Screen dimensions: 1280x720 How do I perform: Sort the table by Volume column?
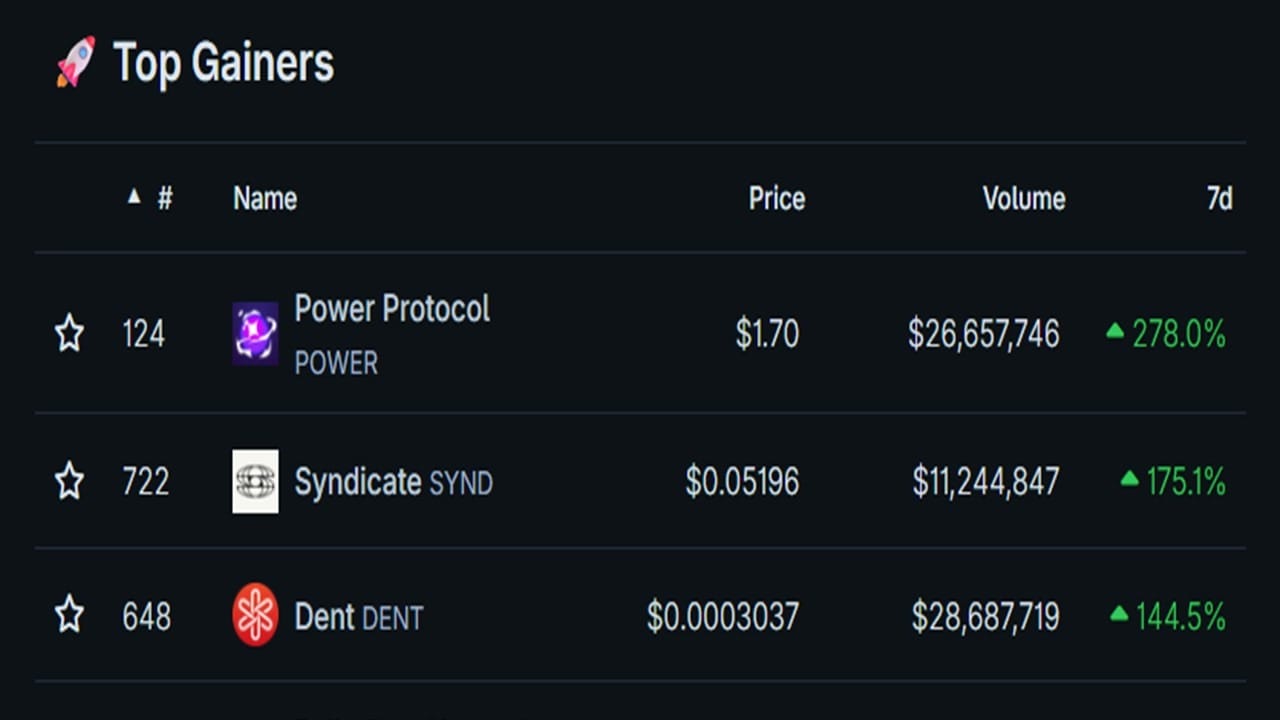tap(1024, 198)
